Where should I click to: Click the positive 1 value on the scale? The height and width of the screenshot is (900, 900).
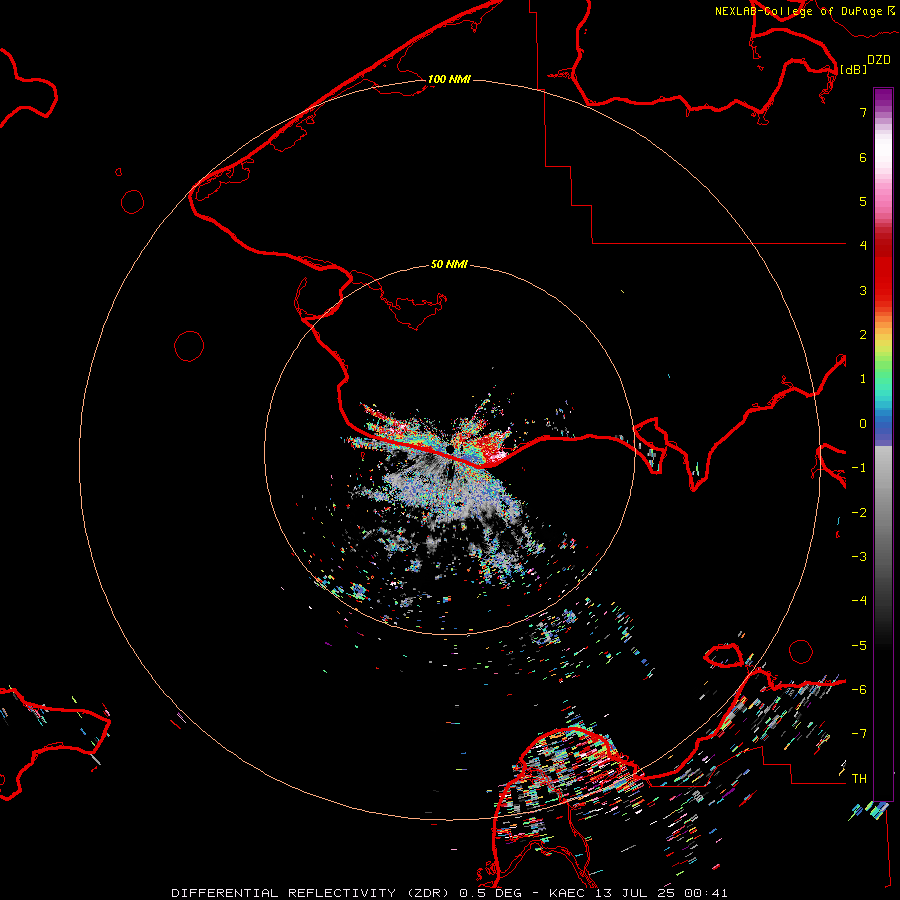863,379
